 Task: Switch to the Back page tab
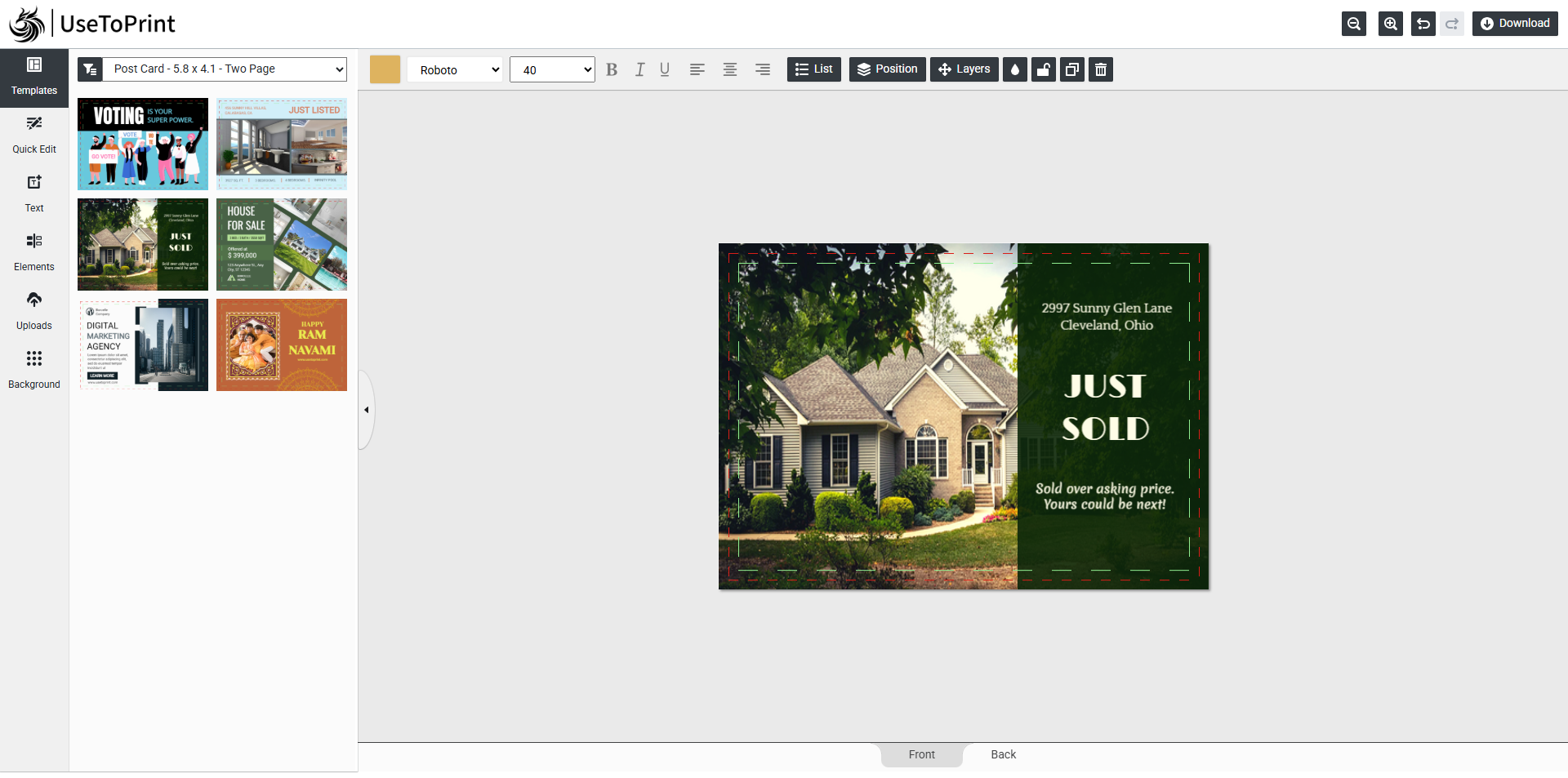pos(1003,754)
